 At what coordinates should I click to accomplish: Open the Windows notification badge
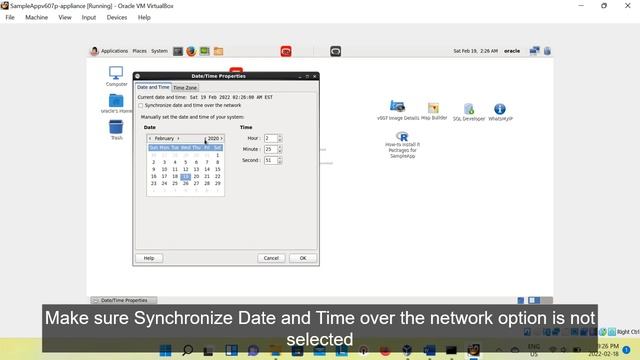pos(627,350)
